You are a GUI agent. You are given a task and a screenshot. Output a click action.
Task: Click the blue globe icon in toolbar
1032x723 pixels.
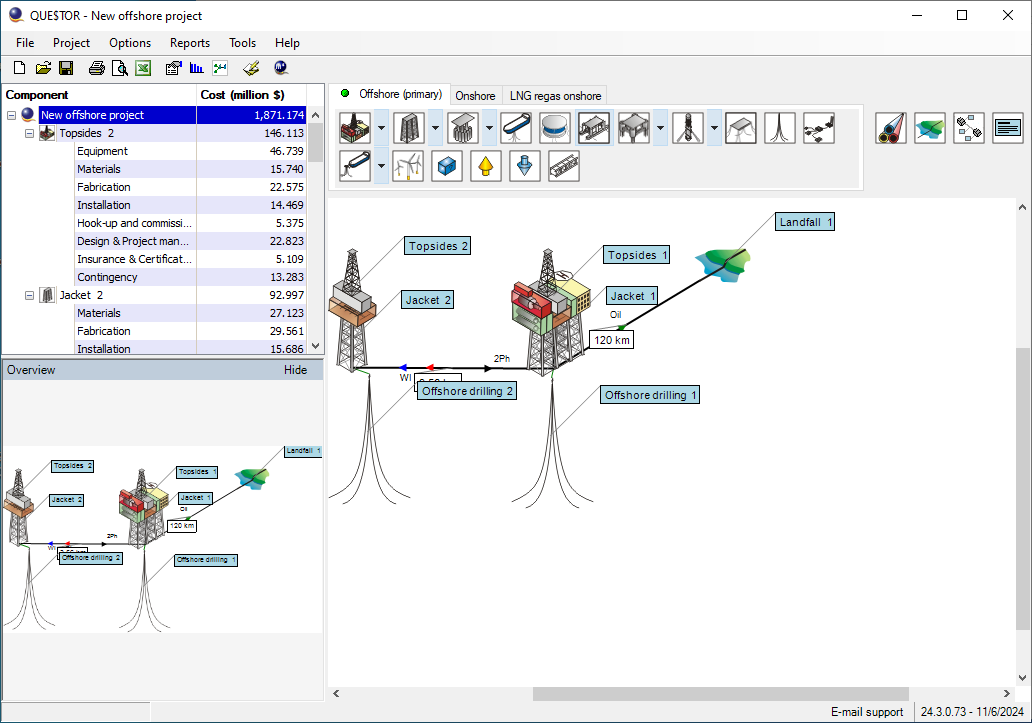pos(281,68)
